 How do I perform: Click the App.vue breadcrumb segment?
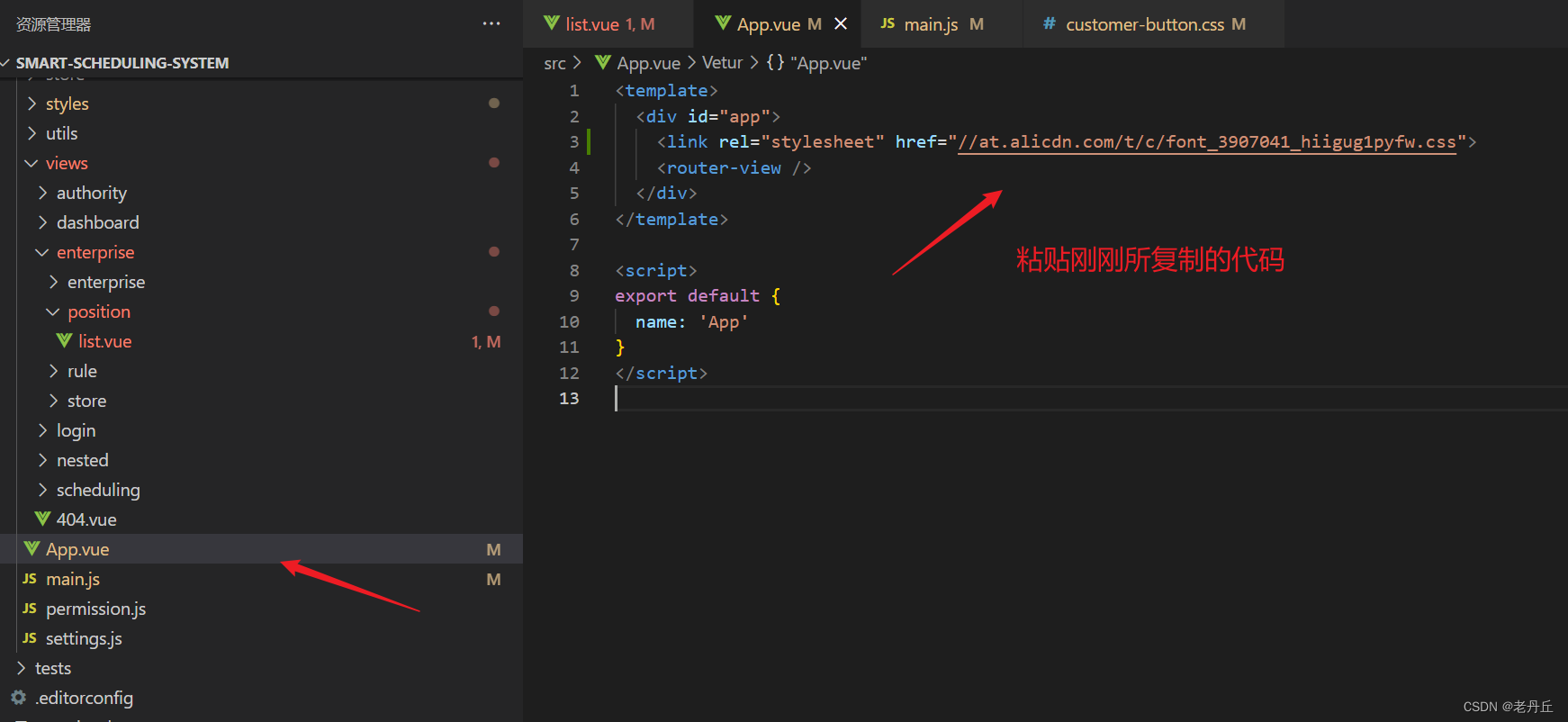point(648,63)
